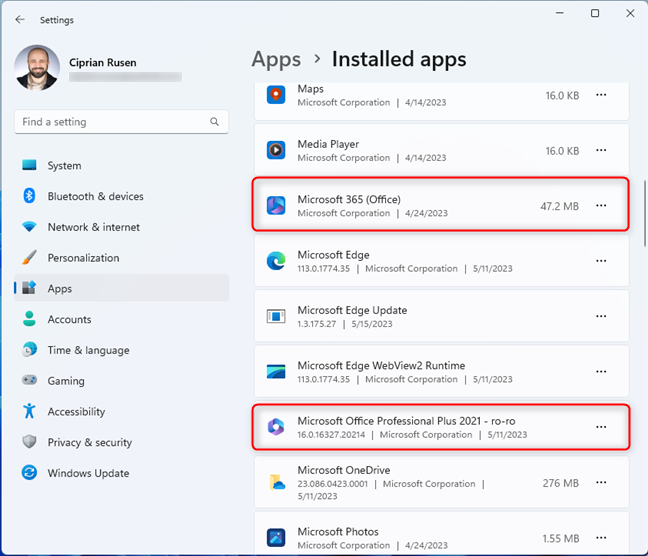The image size is (648, 556).
Task: Click the Microsoft Edge app icon
Action: coord(276,261)
